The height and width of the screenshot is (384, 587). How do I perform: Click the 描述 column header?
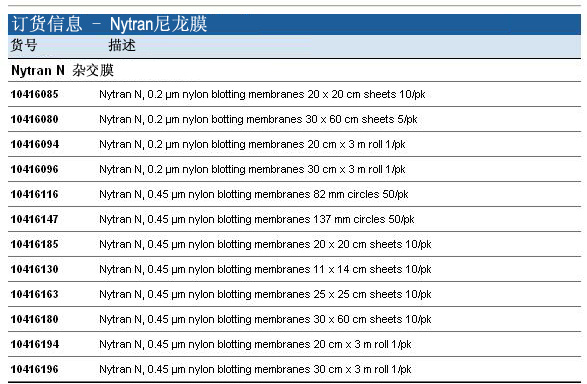(122, 45)
